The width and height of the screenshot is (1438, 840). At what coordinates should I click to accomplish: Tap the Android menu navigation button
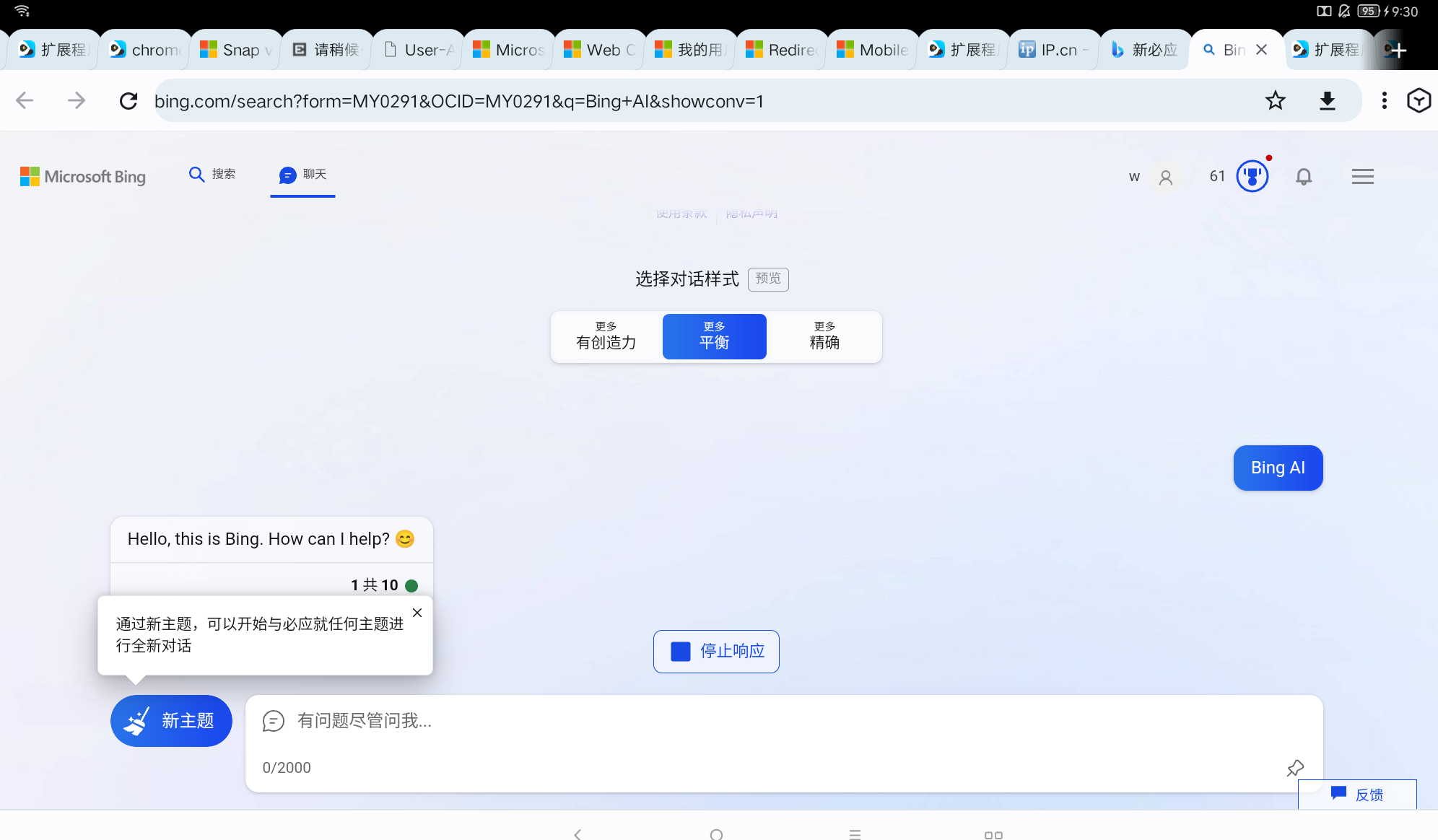click(855, 834)
